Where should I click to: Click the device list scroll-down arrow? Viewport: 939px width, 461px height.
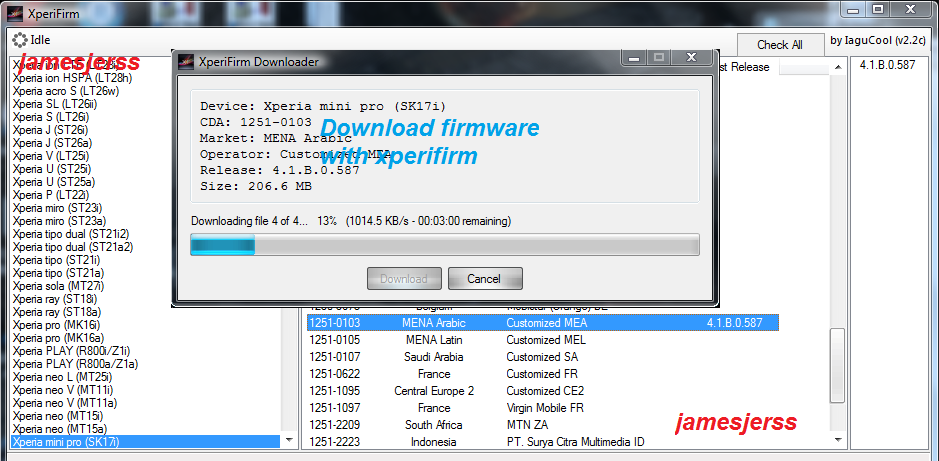(x=290, y=441)
